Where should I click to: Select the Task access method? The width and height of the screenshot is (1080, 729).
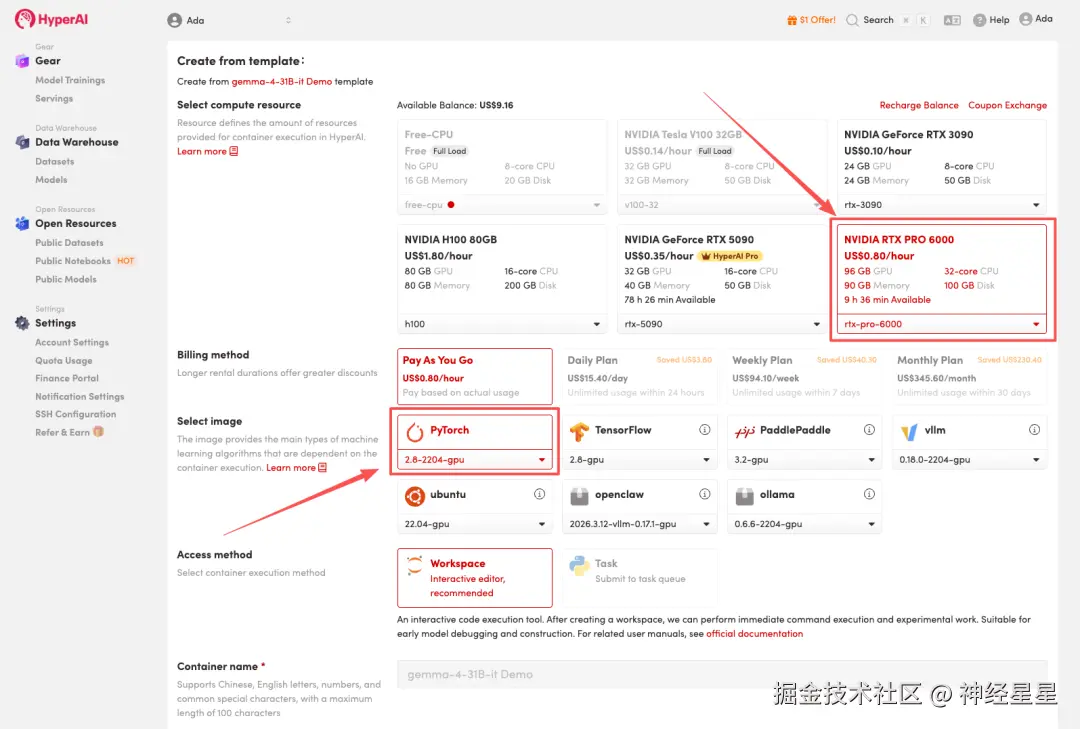click(x=640, y=577)
